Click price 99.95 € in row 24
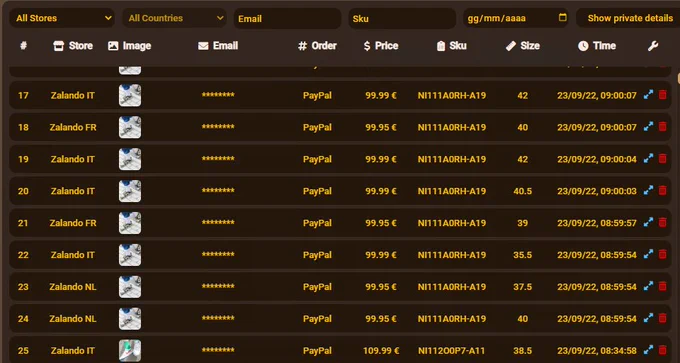680x363 pixels. (381, 318)
